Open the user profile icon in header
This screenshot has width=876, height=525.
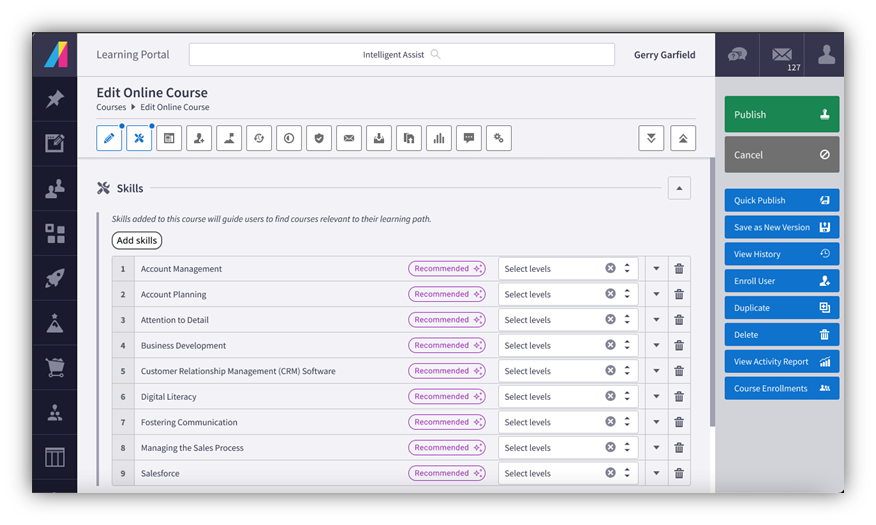pyautogui.click(x=826, y=55)
